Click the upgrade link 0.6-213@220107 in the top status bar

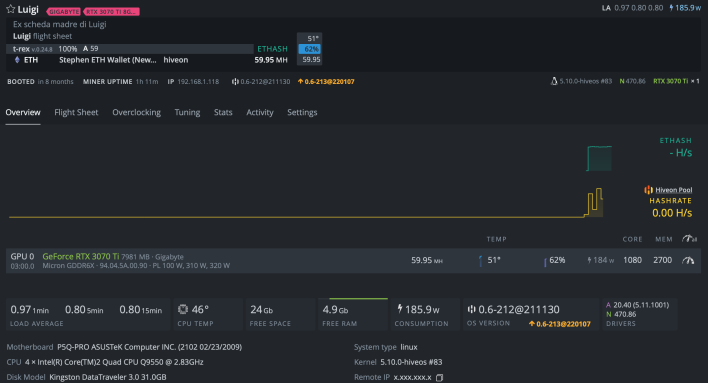pyautogui.click(x=326, y=82)
